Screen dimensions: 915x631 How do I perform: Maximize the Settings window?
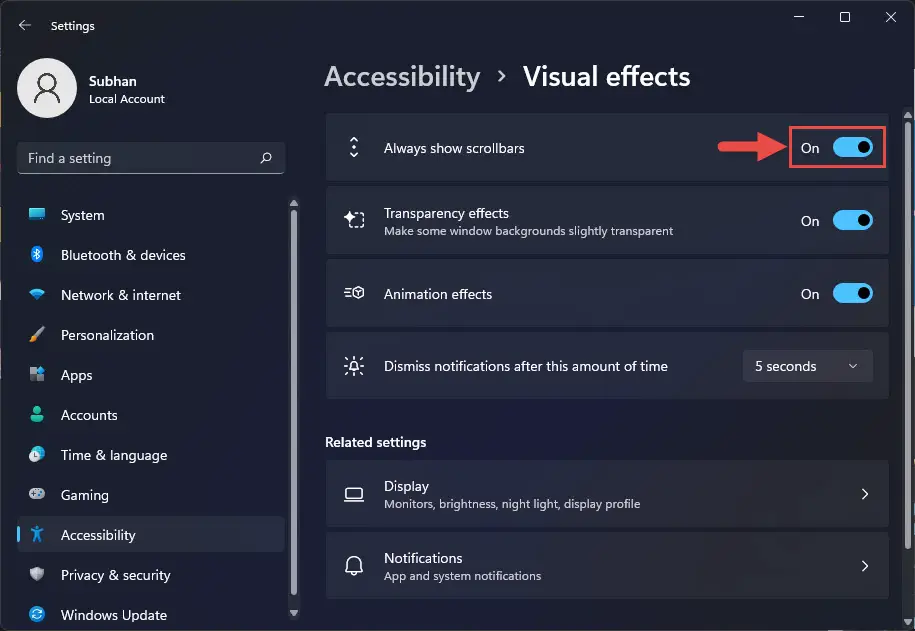[844, 17]
